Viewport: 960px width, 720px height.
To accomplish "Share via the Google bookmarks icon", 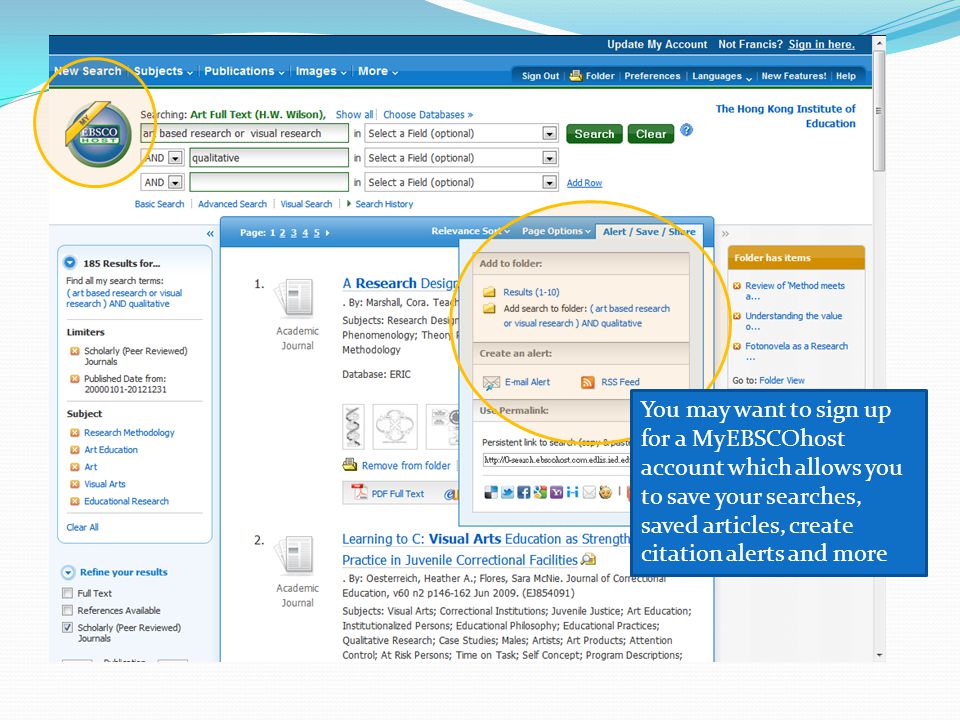I will coord(539,492).
